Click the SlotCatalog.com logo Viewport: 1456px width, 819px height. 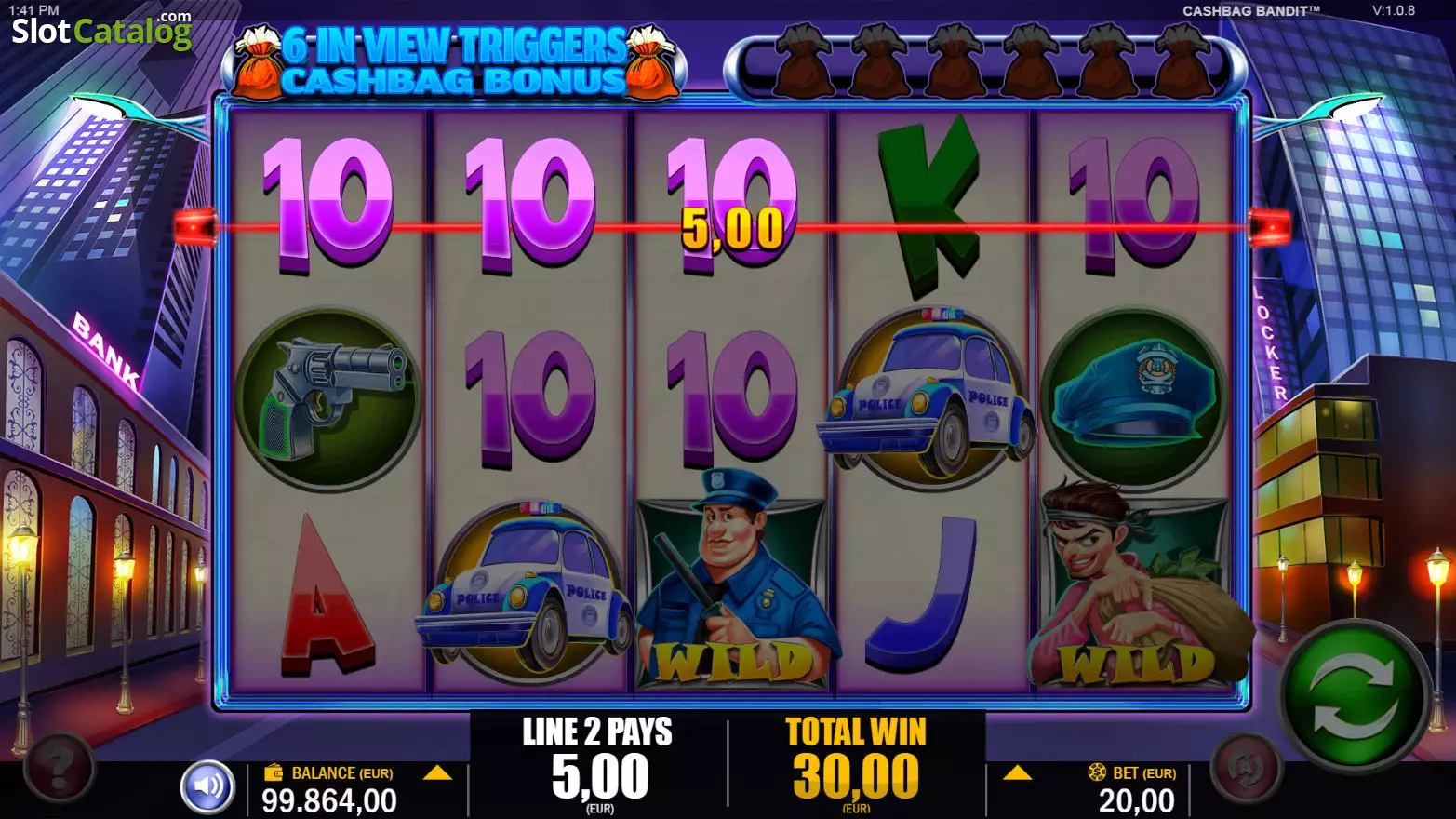pyautogui.click(x=101, y=30)
